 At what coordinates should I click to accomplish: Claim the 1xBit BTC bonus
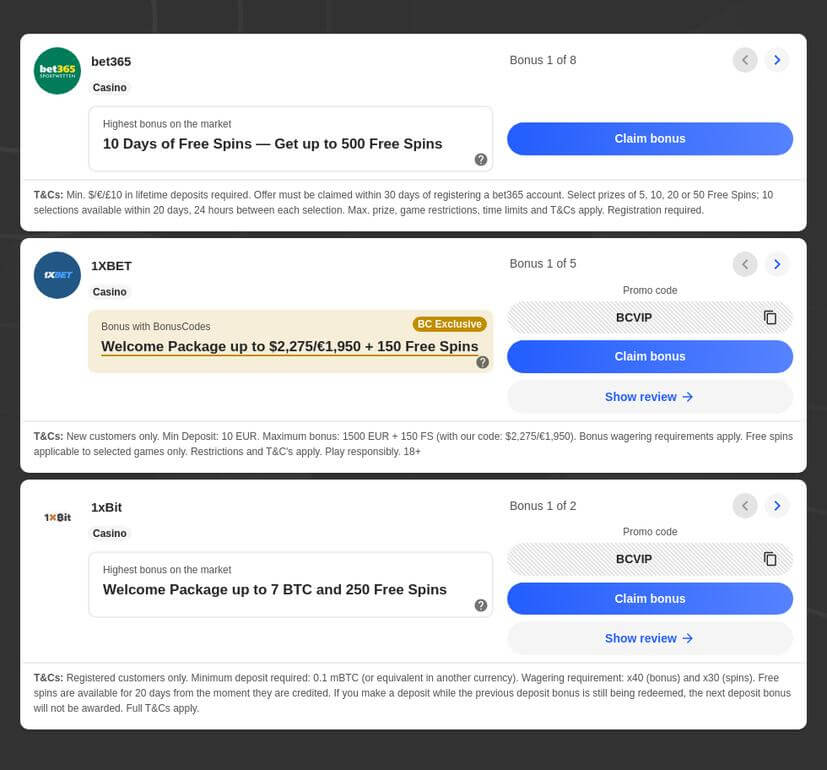650,599
